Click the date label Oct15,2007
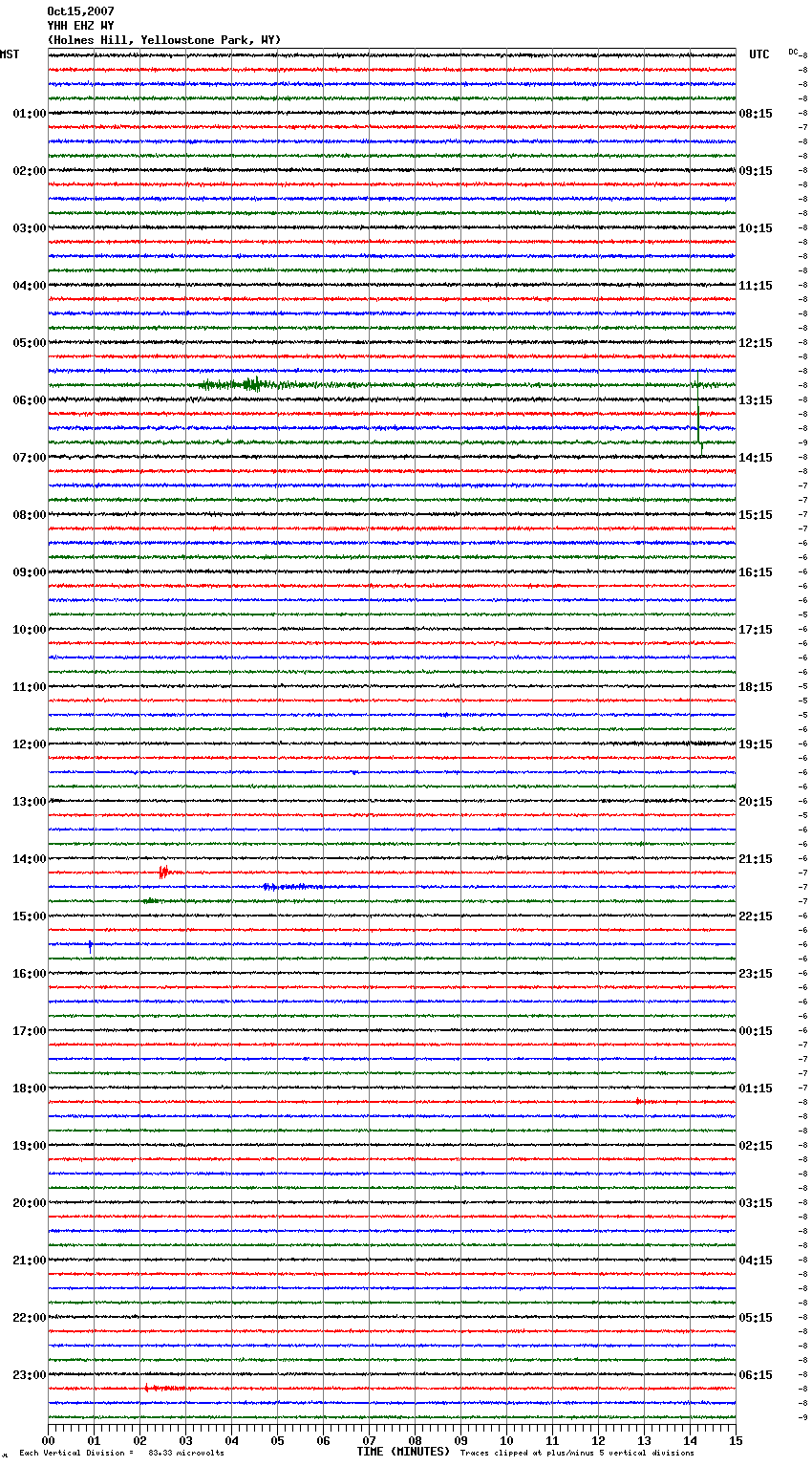812x1466 pixels. coord(80,11)
